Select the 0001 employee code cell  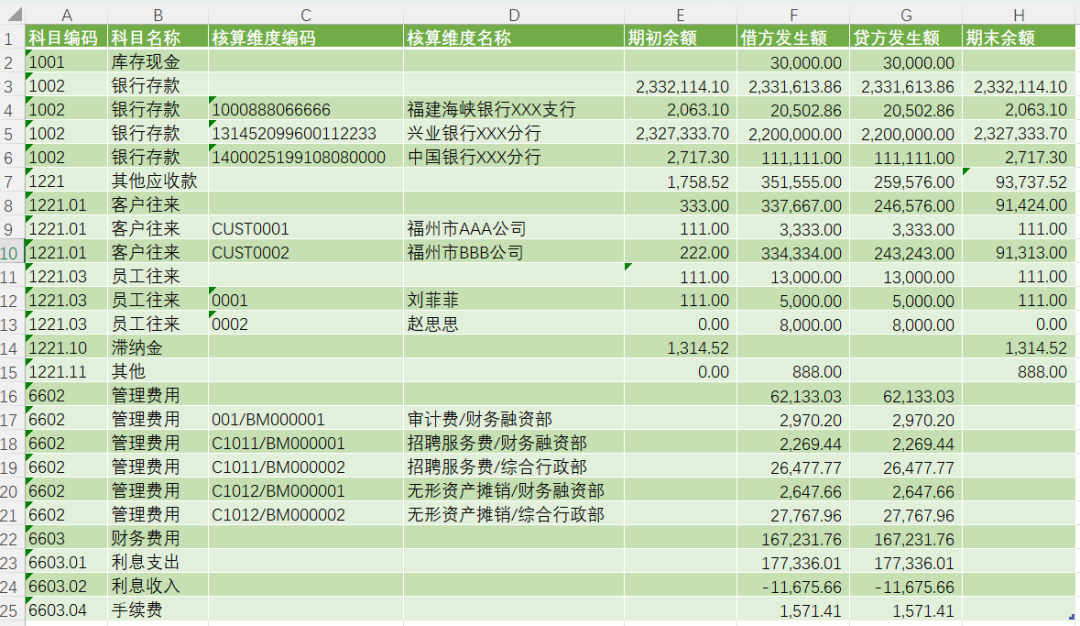tap(306, 300)
